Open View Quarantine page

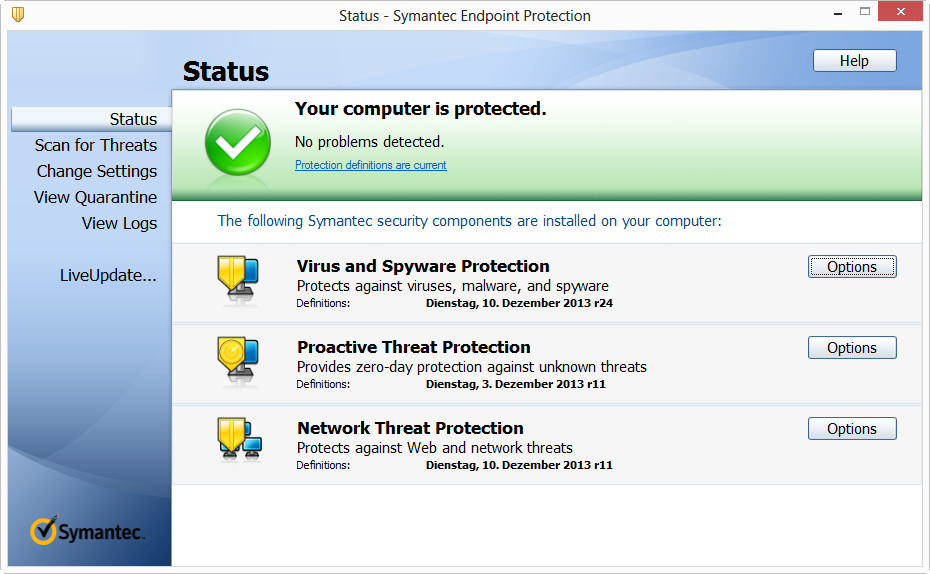point(95,197)
